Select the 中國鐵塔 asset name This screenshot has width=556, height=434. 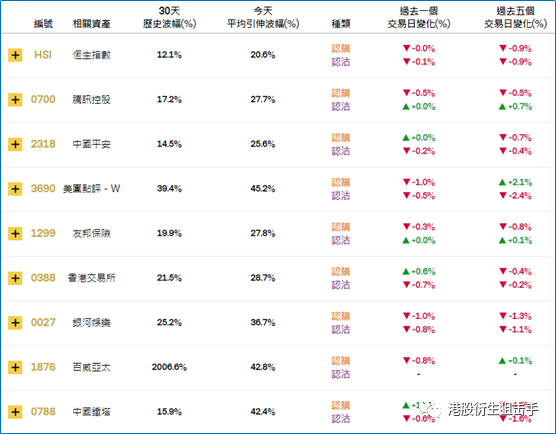(91, 412)
